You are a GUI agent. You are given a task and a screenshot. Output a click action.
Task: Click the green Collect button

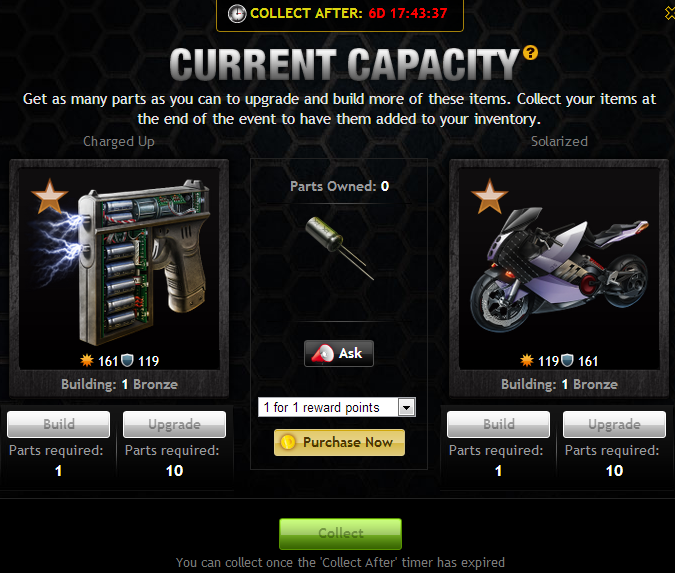341,534
